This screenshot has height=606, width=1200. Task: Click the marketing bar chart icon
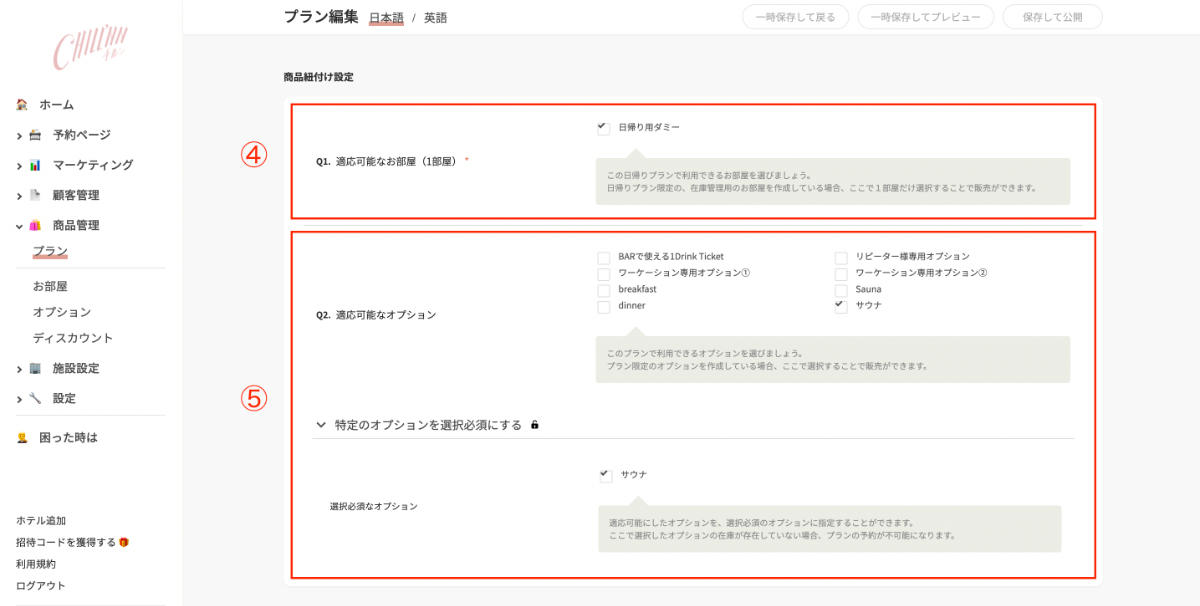tap(35, 165)
